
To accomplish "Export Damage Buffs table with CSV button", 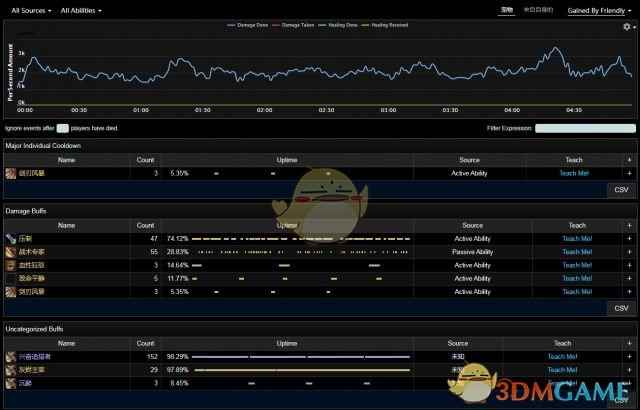I will coord(620,308).
